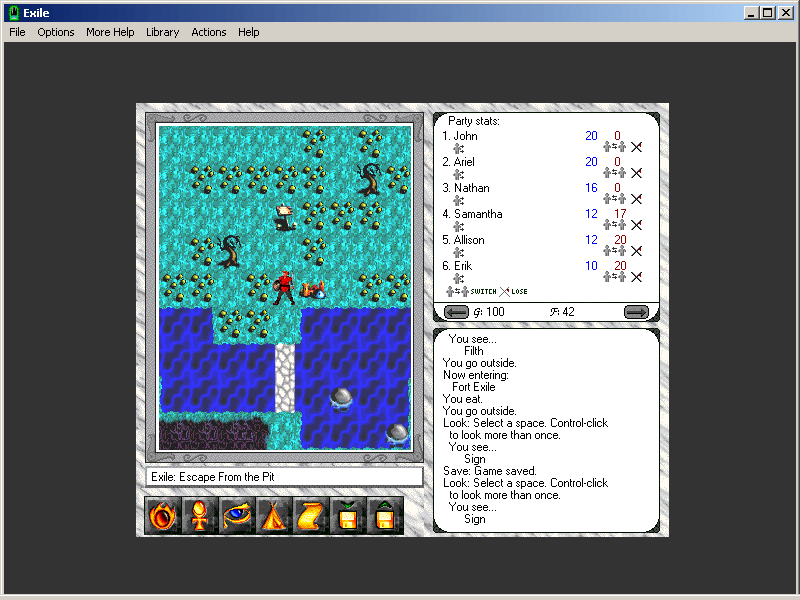The height and width of the screenshot is (600, 800).
Task: Click Nathan's blue health value 16
Action: point(591,188)
